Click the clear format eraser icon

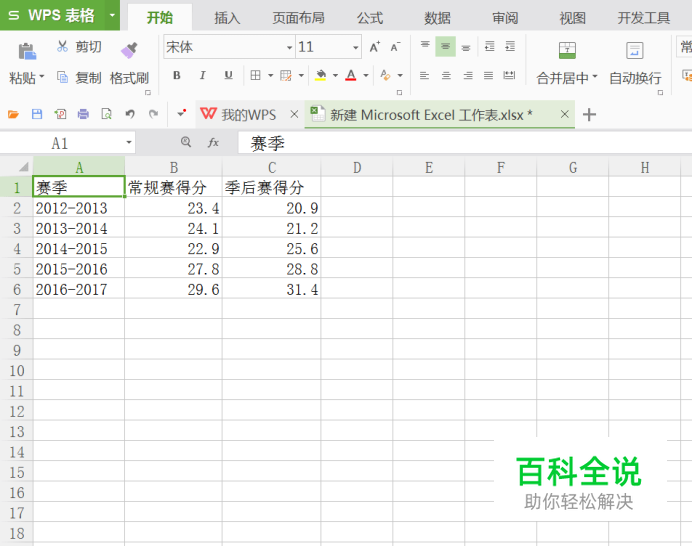pyautogui.click(x=385, y=75)
